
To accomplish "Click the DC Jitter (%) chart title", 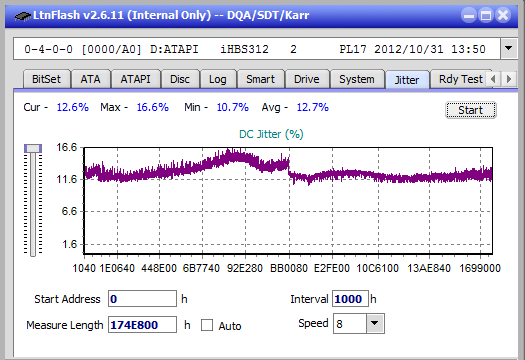I will 271,134.
